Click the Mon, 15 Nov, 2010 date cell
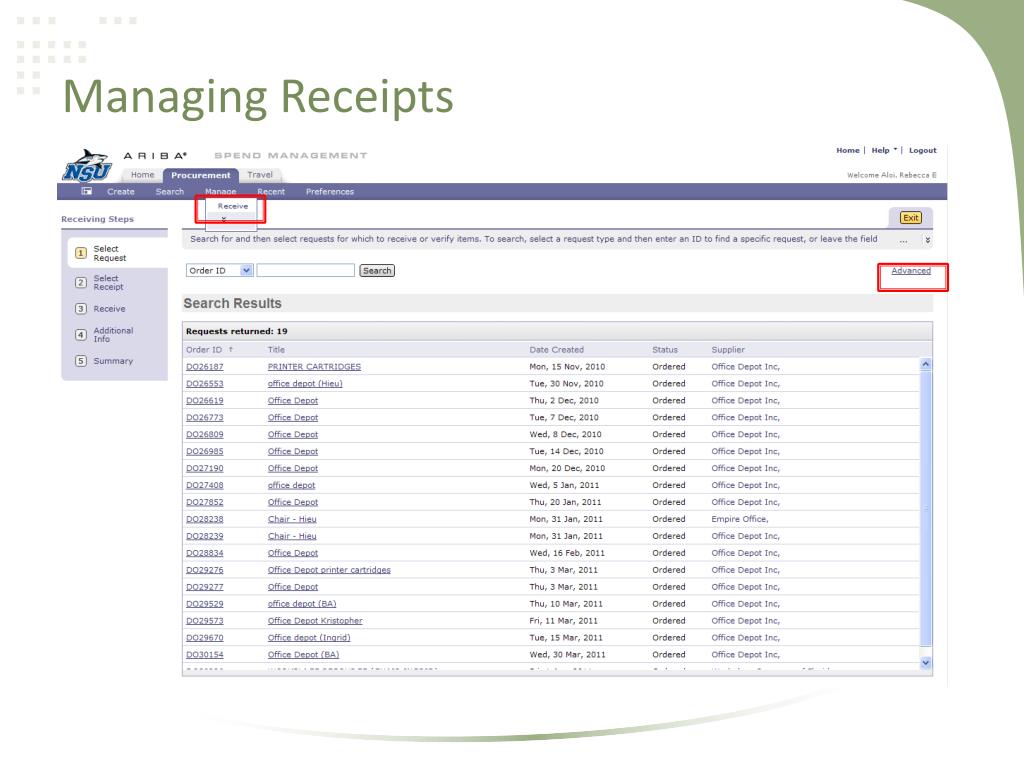This screenshot has width=1024, height=768. [567, 367]
